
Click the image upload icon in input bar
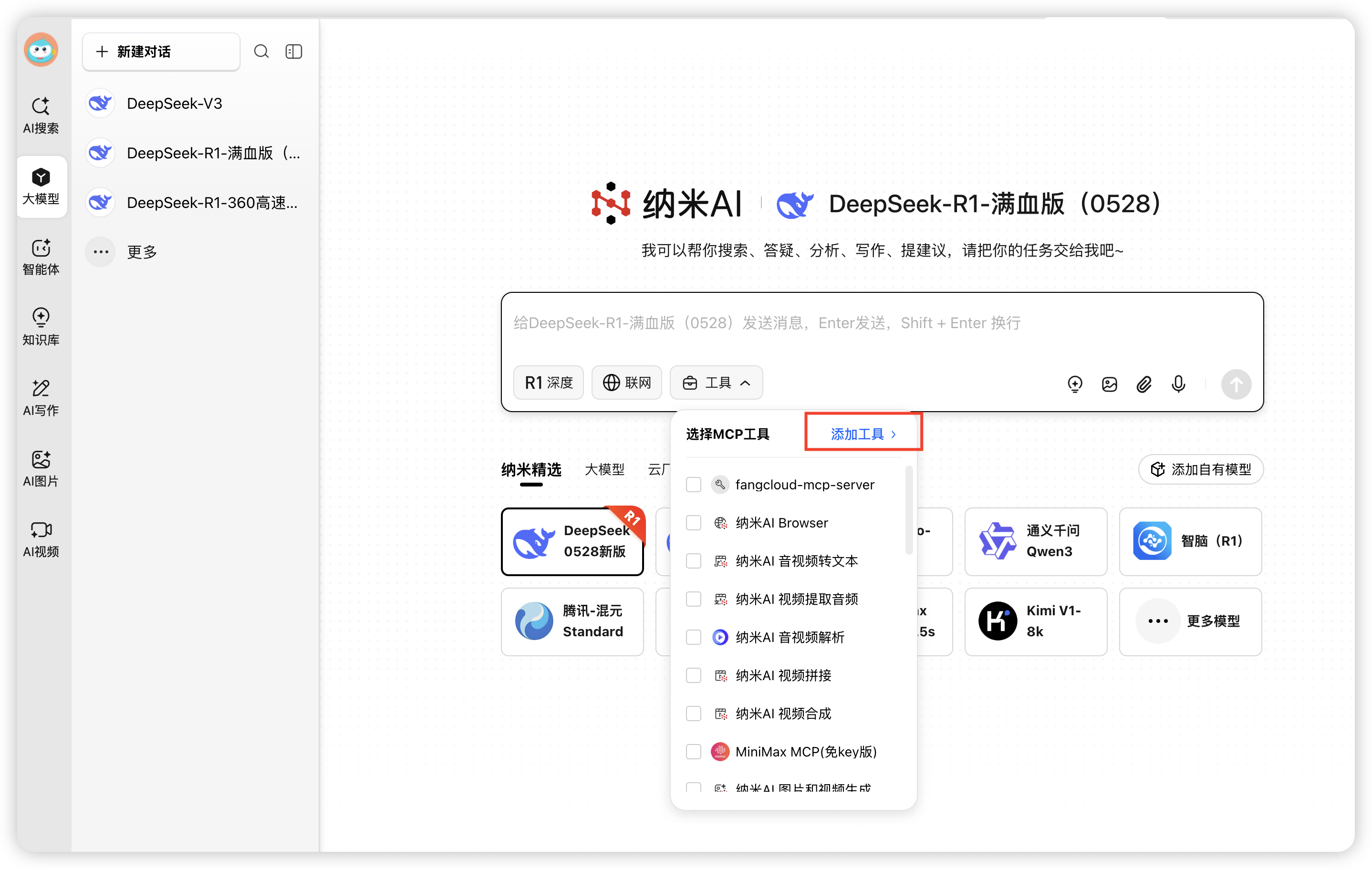[x=1109, y=384]
